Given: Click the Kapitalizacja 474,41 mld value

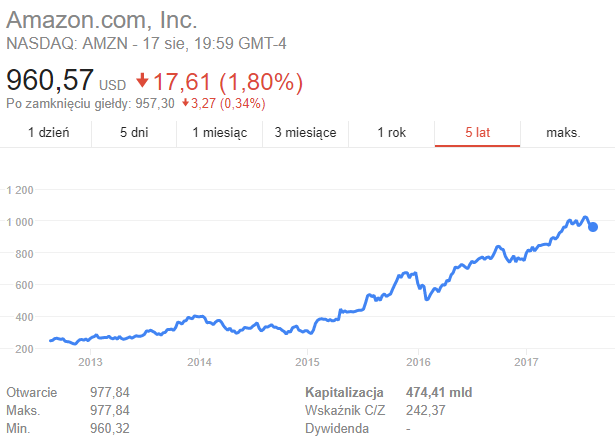Looking at the screenshot, I should point(439,393).
